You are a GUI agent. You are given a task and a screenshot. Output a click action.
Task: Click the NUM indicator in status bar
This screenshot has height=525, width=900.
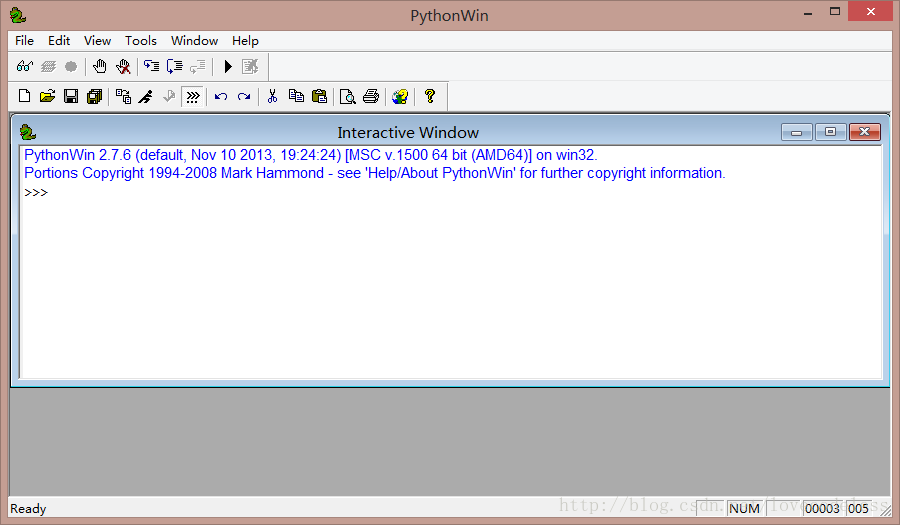(x=744, y=509)
